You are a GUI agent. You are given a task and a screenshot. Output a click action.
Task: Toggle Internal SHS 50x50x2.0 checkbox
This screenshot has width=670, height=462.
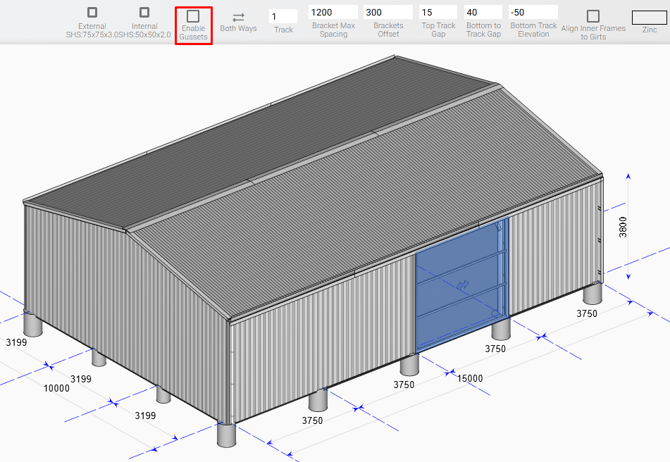pos(144,13)
